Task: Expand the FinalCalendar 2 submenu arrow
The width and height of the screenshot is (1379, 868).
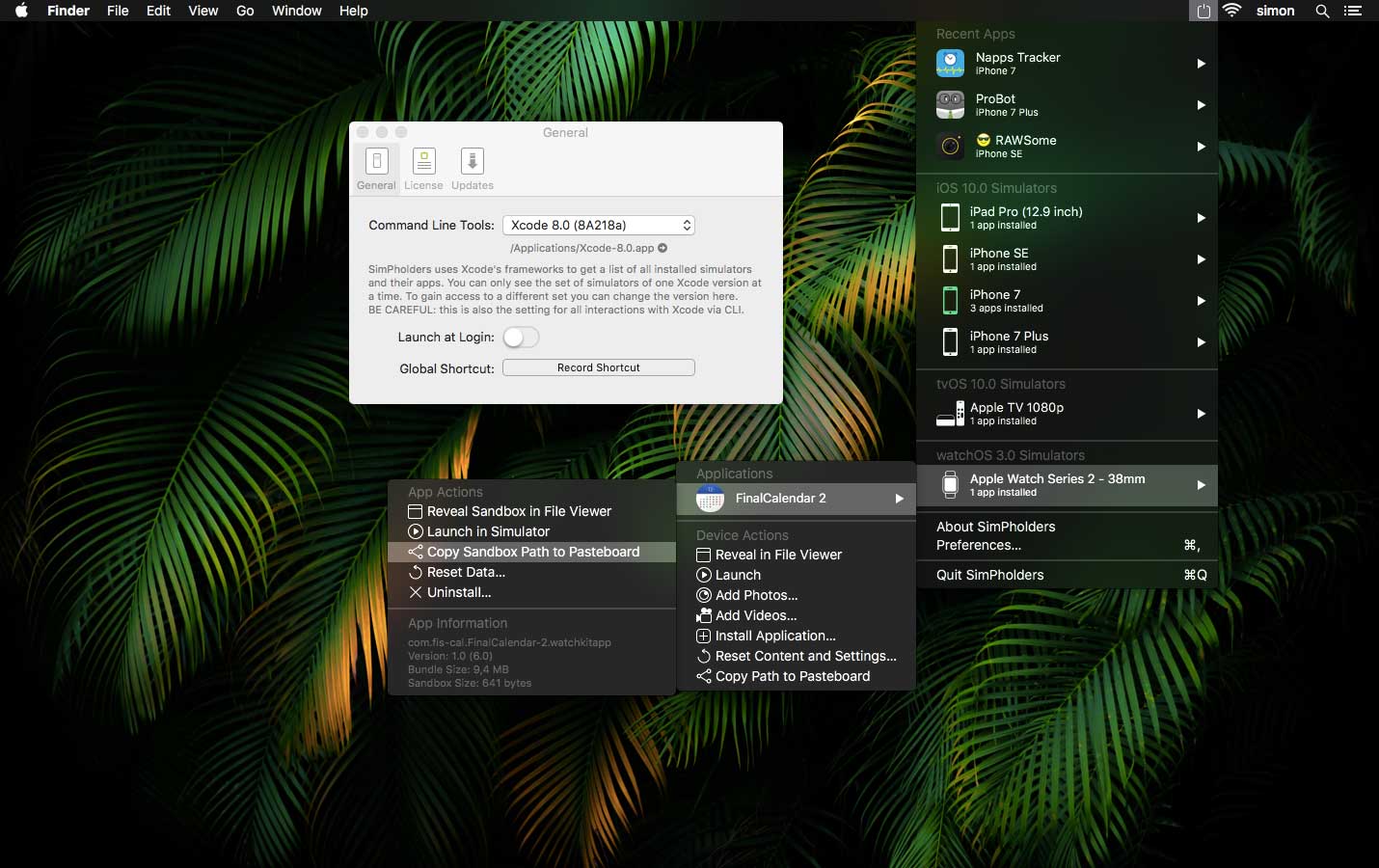Action: (x=899, y=499)
